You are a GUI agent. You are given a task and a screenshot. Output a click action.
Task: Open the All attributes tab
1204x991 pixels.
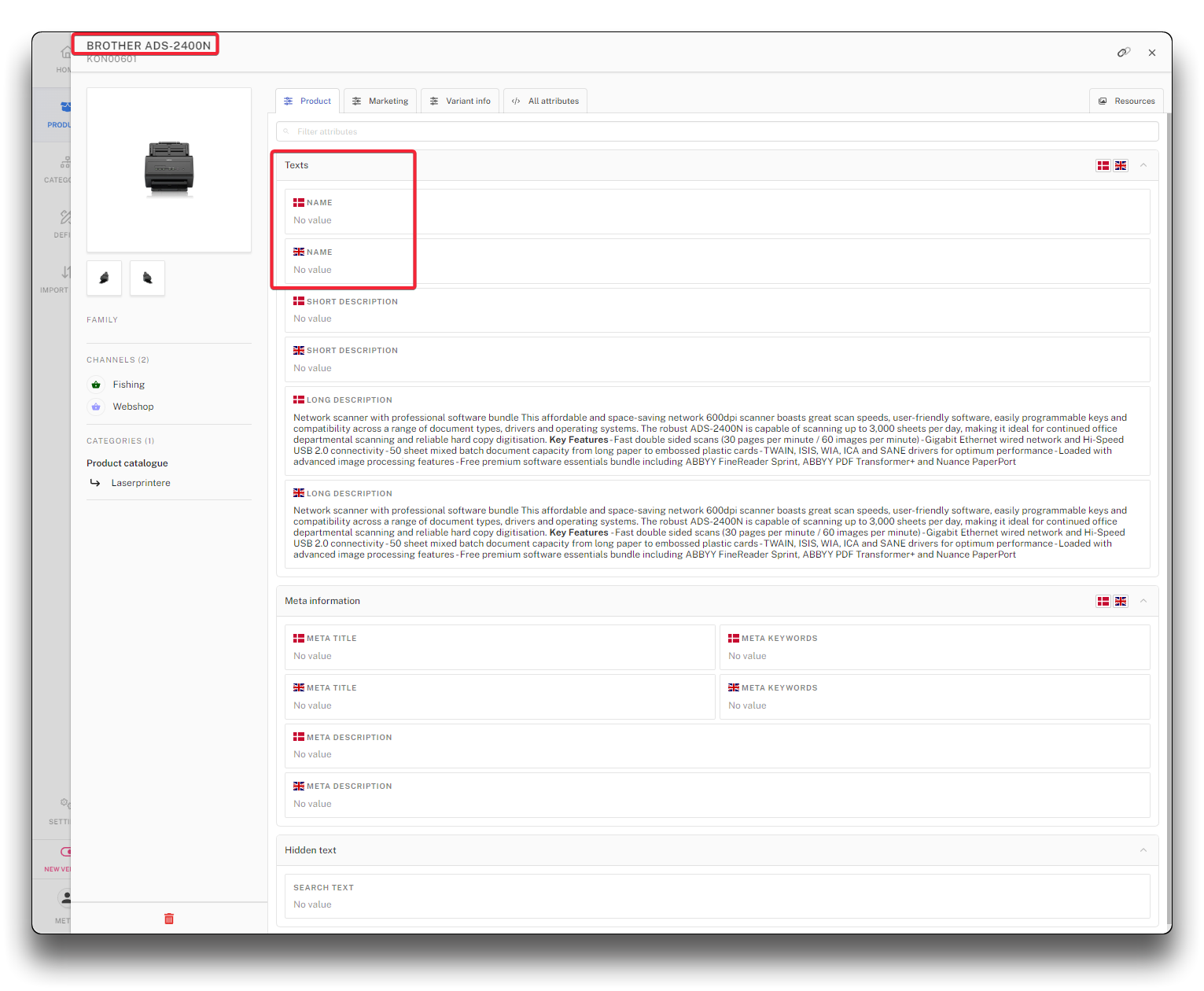click(545, 101)
